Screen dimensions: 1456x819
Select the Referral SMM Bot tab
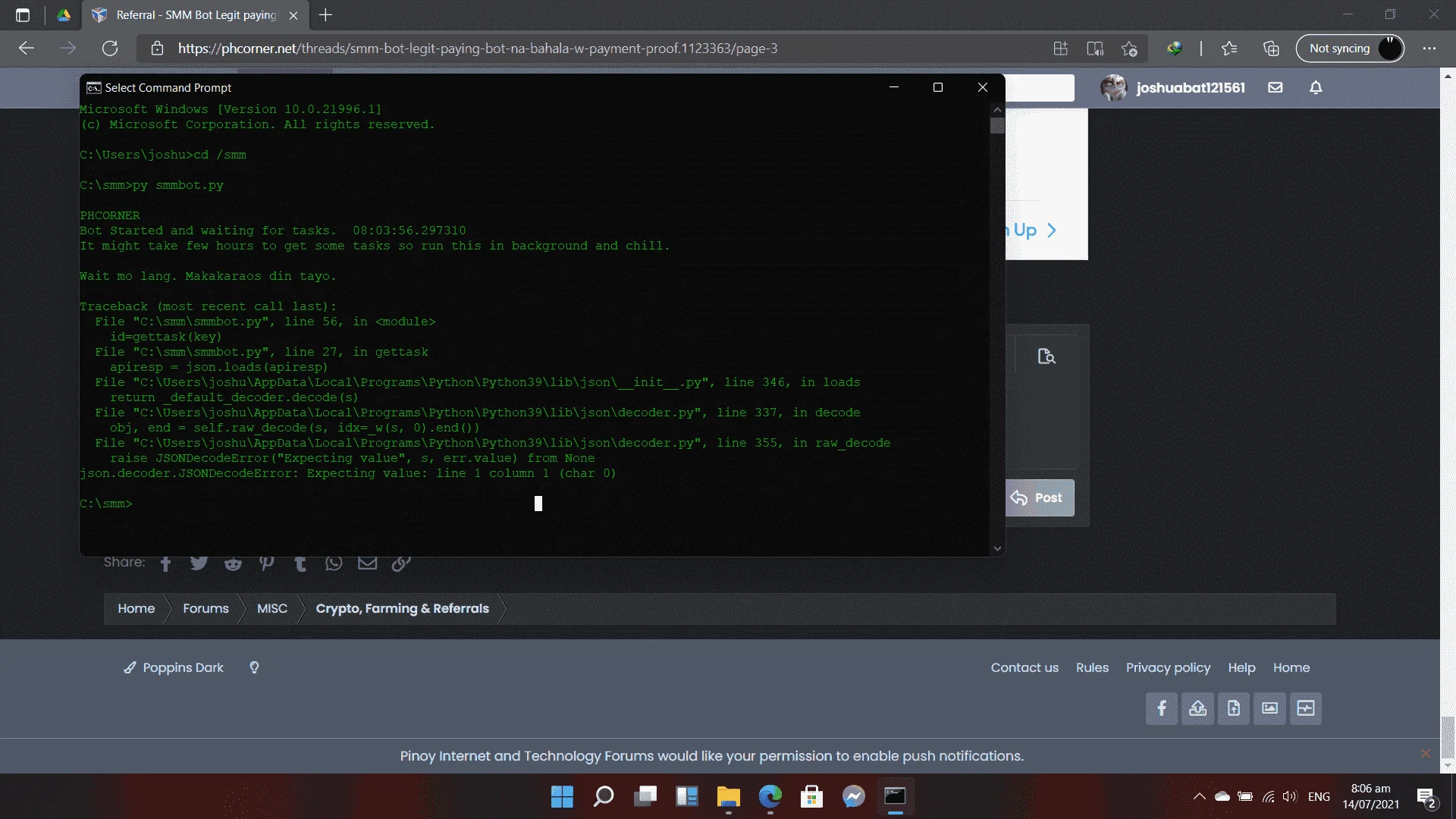point(196,15)
